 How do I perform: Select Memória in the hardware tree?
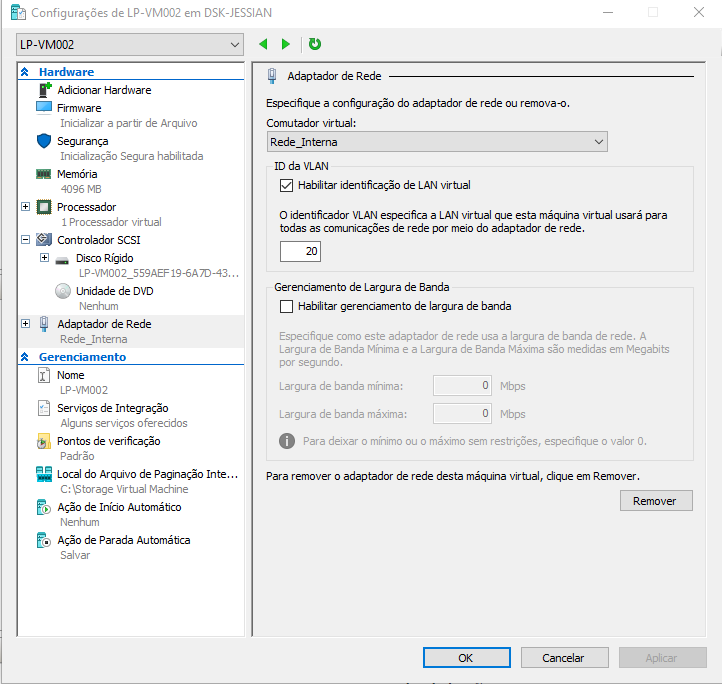(77, 174)
